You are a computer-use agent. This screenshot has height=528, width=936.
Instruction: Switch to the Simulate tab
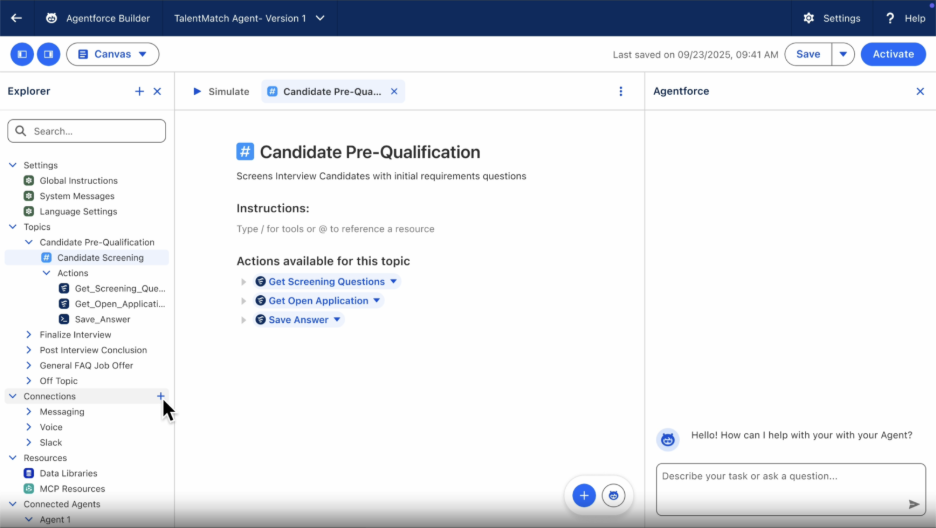221,91
